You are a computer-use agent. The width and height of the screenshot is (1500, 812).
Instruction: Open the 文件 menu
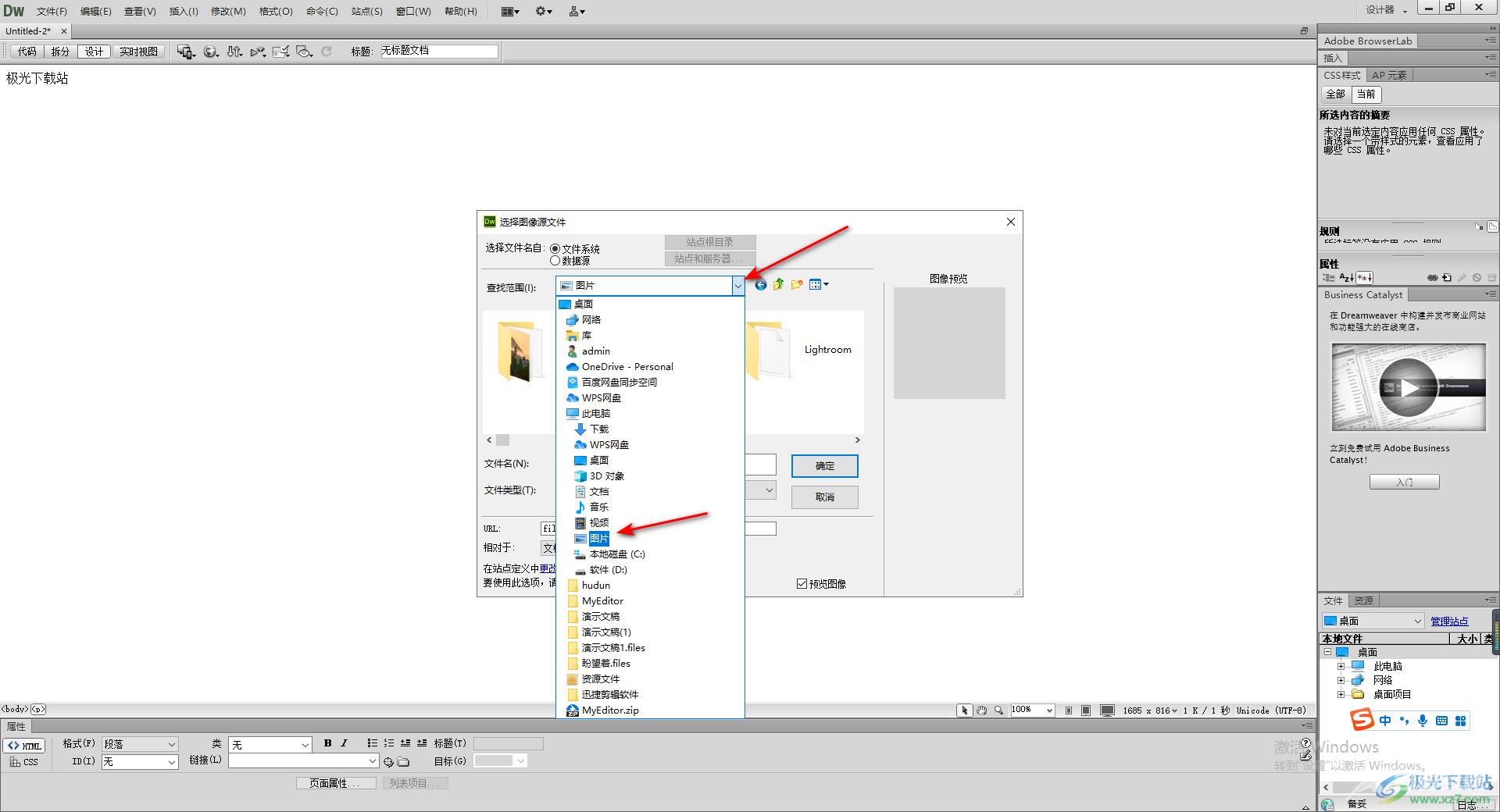tap(52, 11)
